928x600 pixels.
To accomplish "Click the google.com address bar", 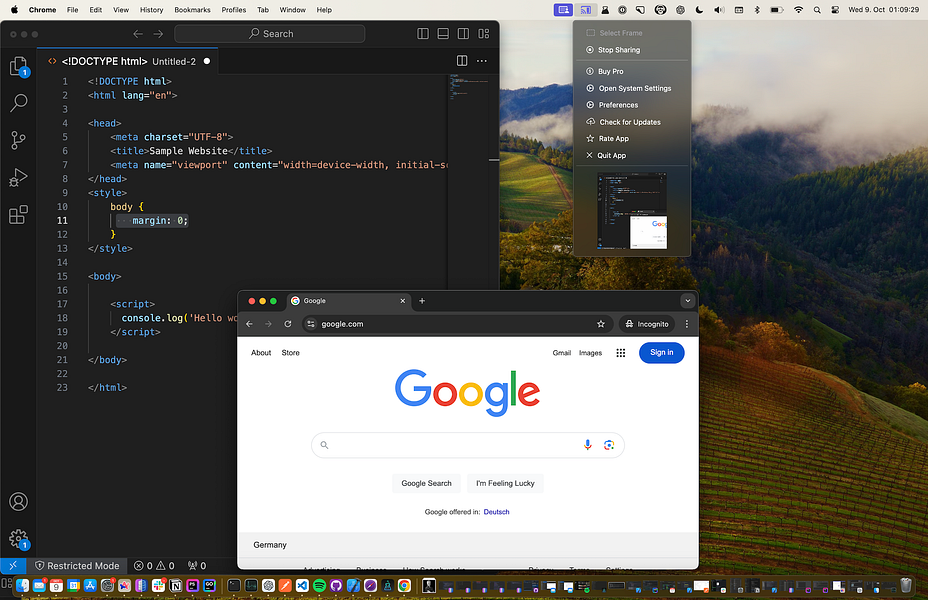I will coord(456,324).
